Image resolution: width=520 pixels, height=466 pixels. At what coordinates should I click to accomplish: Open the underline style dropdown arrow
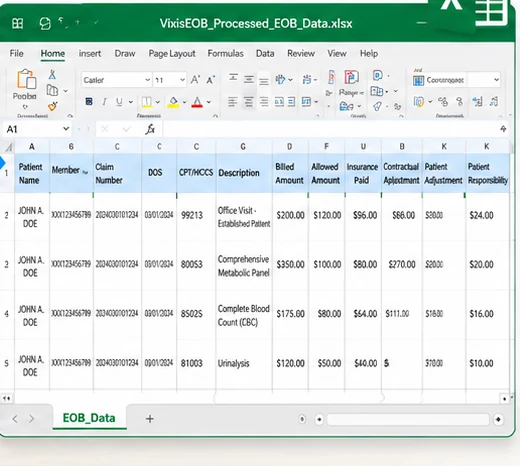[131, 102]
